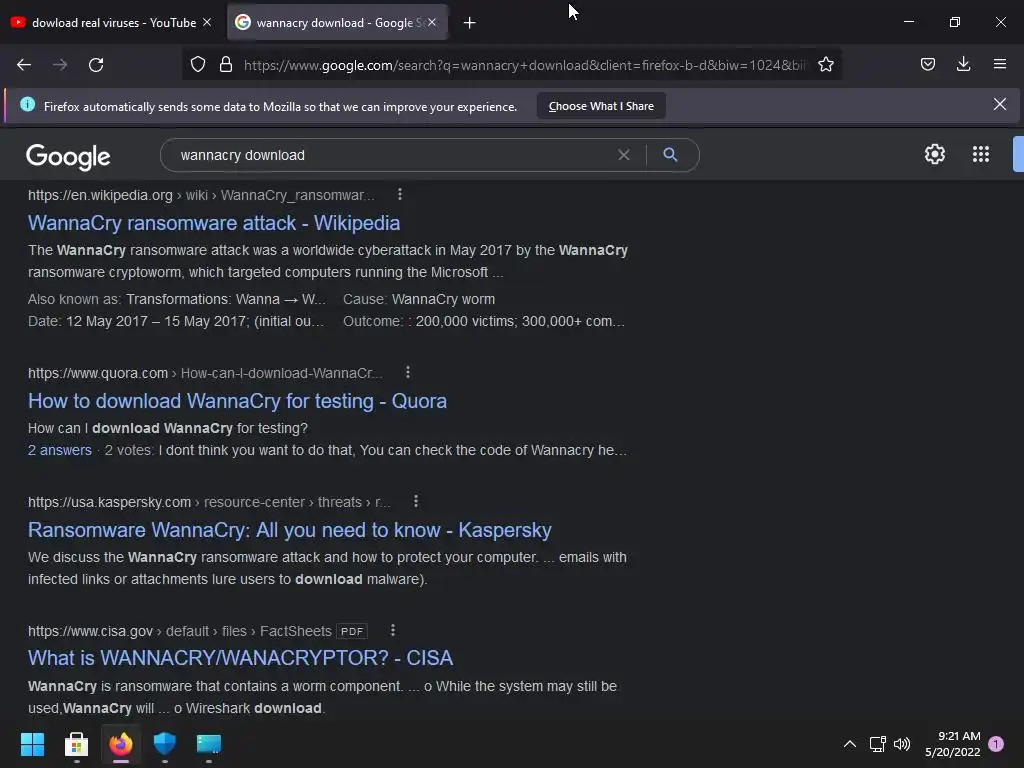This screenshot has height=768, width=1024.
Task: Save page to Pocket
Action: coord(927,64)
